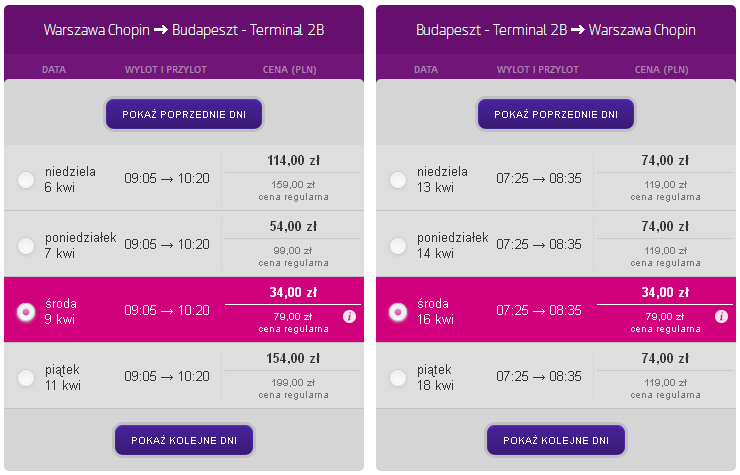Select return flight on niedziela 13 kwi

[398, 179]
